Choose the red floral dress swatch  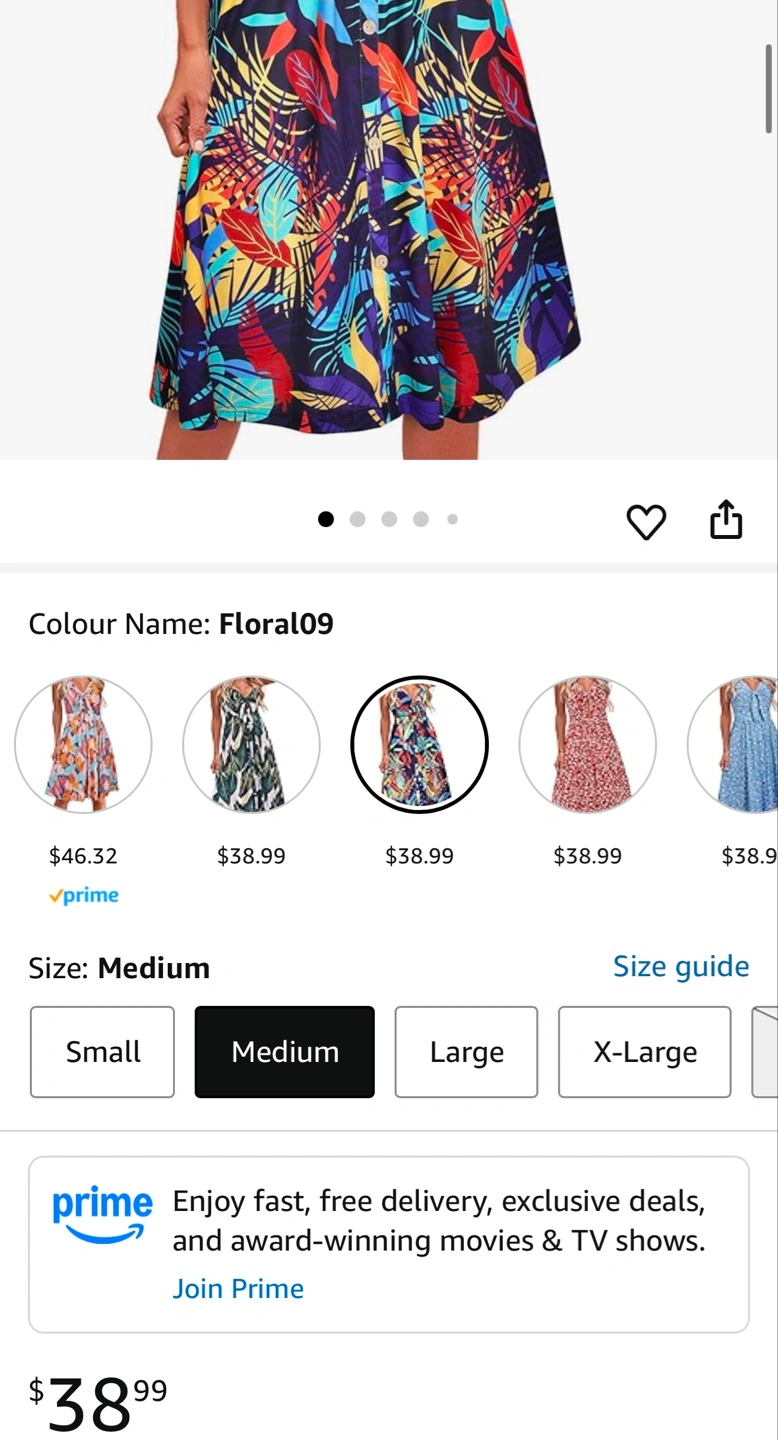(x=587, y=745)
